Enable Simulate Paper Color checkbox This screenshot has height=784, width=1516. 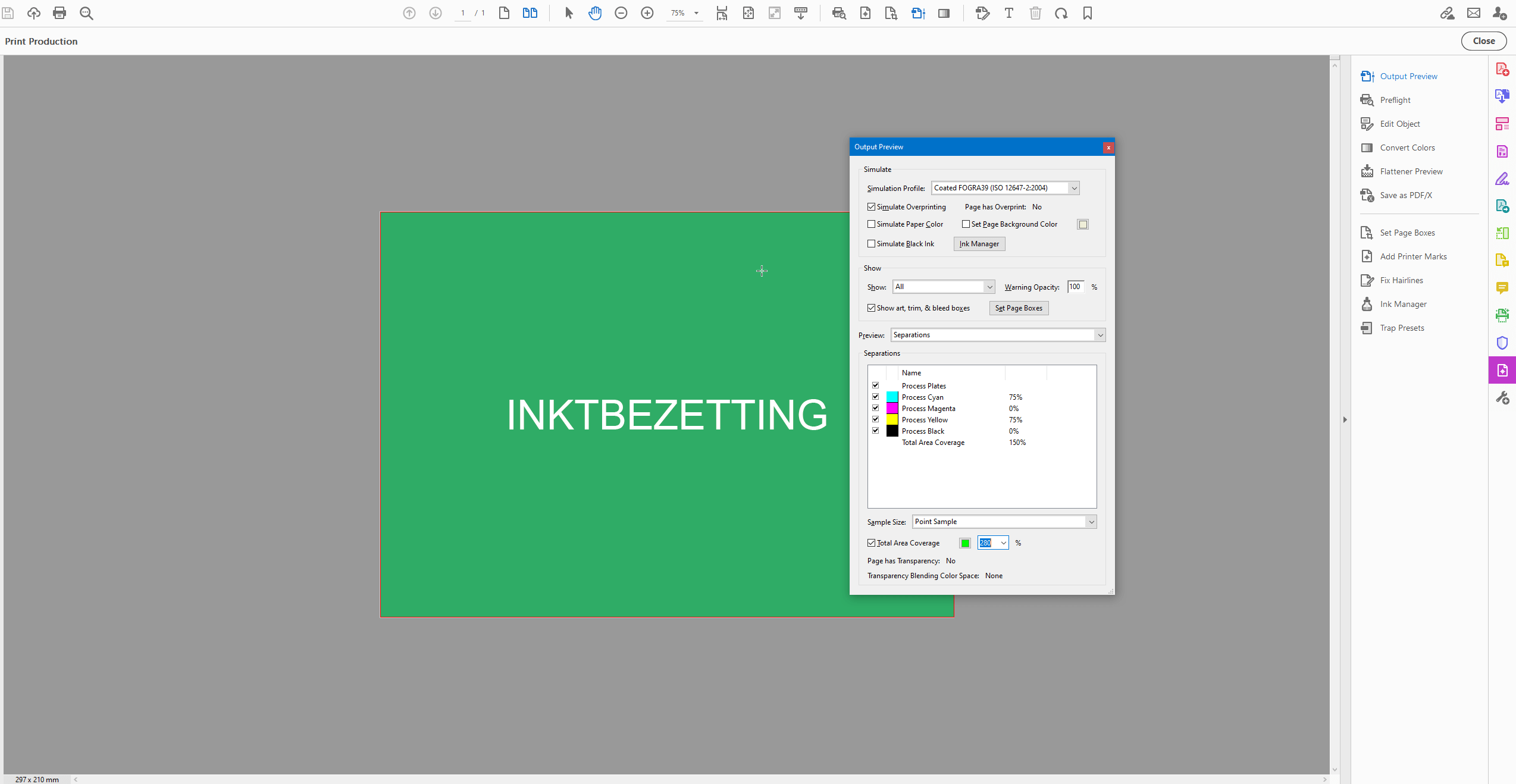872,224
